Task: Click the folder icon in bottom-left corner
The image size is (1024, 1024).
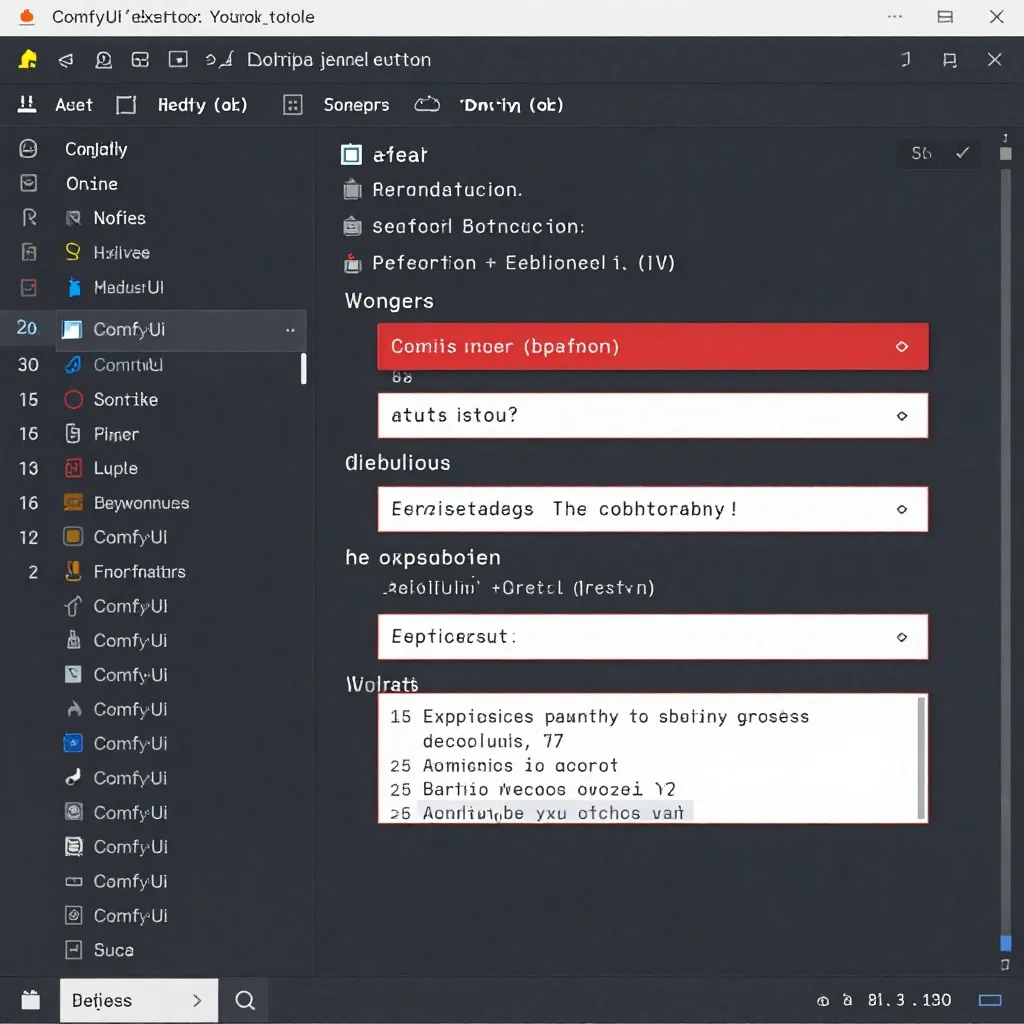Action: point(30,1000)
